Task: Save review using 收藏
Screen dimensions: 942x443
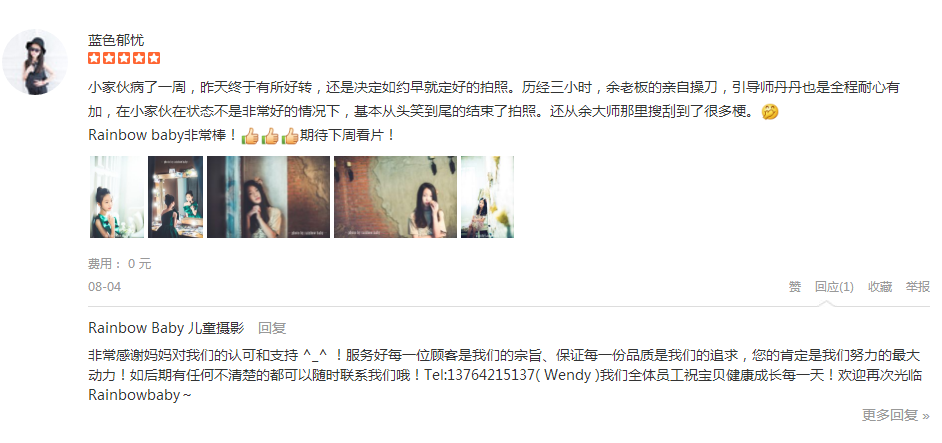Action: tap(880, 287)
